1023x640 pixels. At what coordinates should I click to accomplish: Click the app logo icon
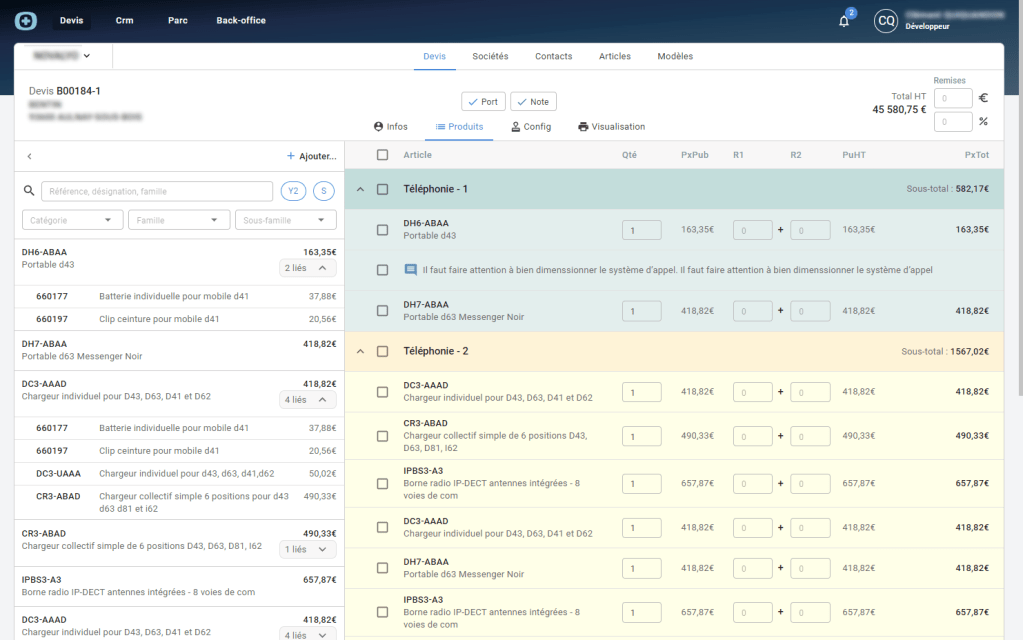(x=26, y=20)
